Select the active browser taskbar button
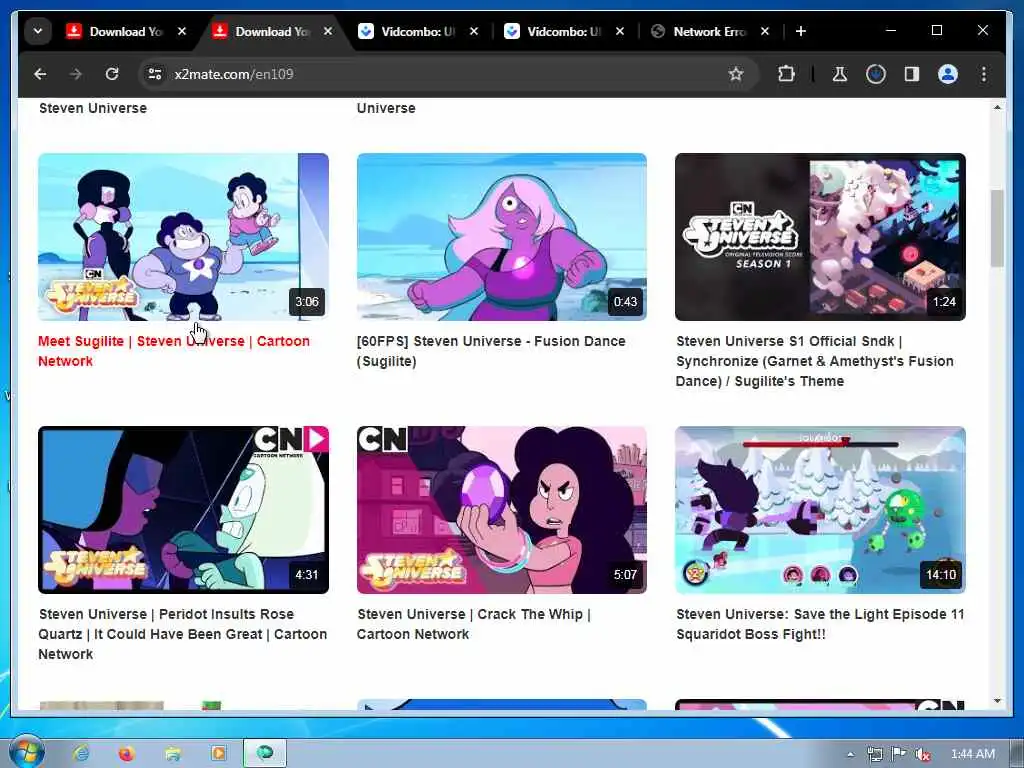The image size is (1024, 768). click(264, 754)
